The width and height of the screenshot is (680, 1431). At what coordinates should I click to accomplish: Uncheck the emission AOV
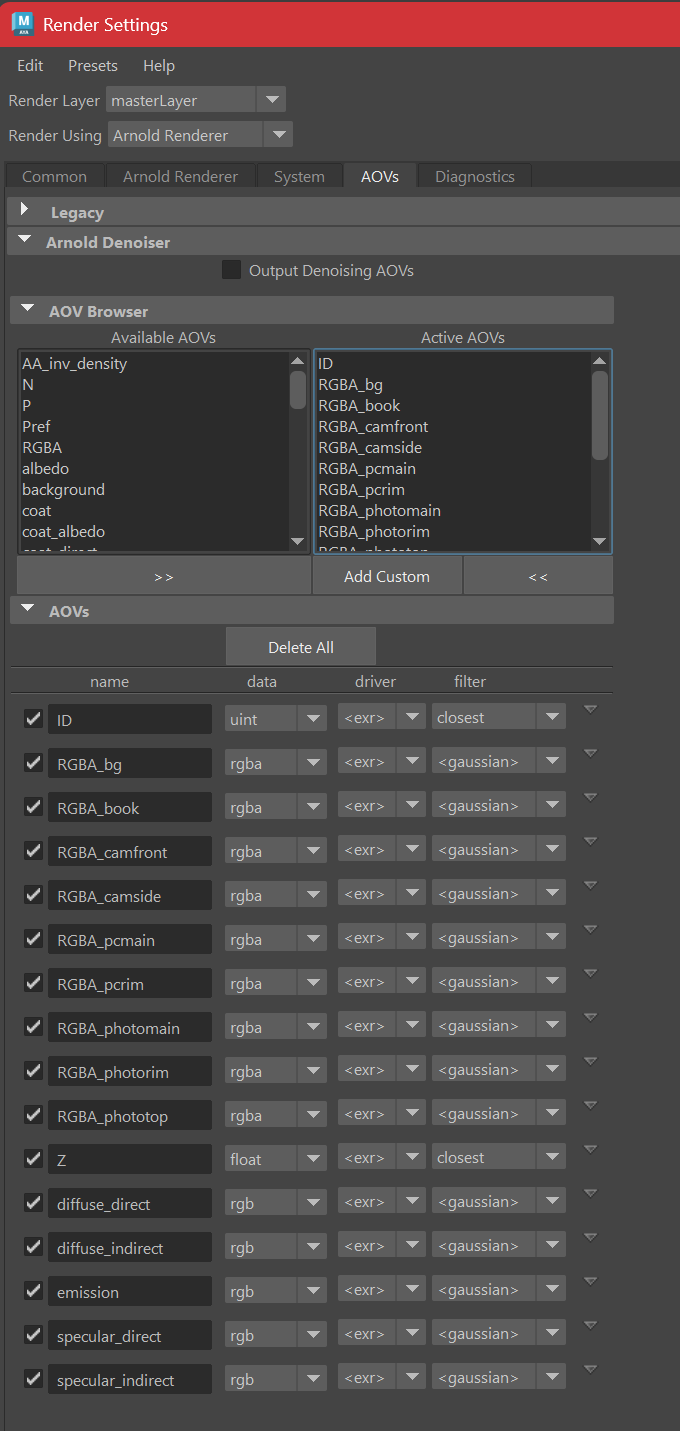pos(33,1290)
